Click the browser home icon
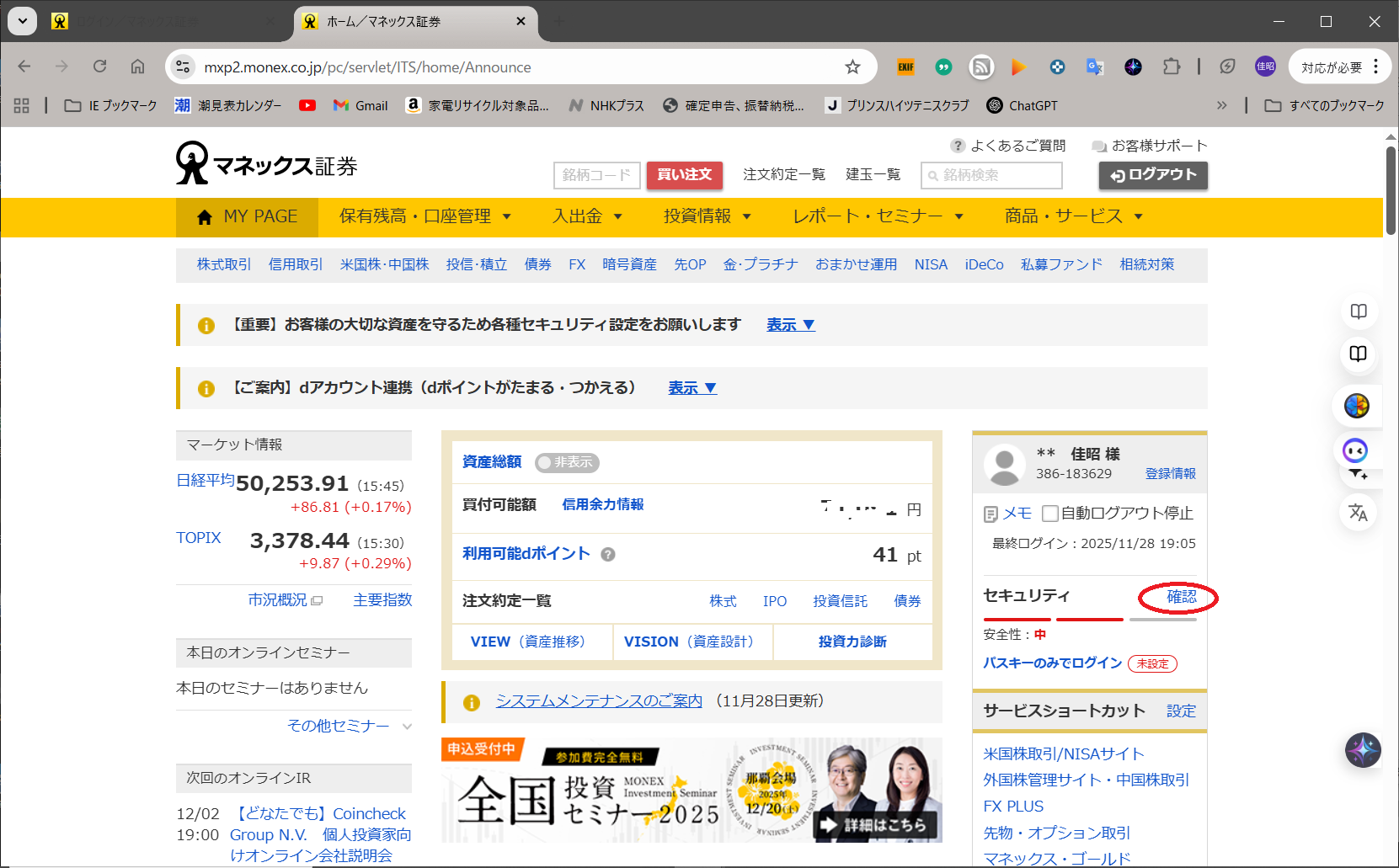 click(137, 67)
